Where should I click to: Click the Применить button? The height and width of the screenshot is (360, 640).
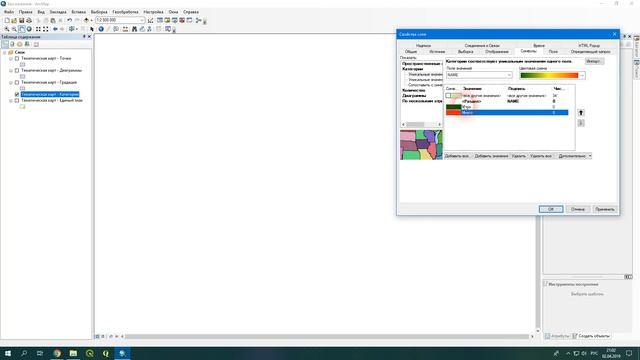[604, 209]
